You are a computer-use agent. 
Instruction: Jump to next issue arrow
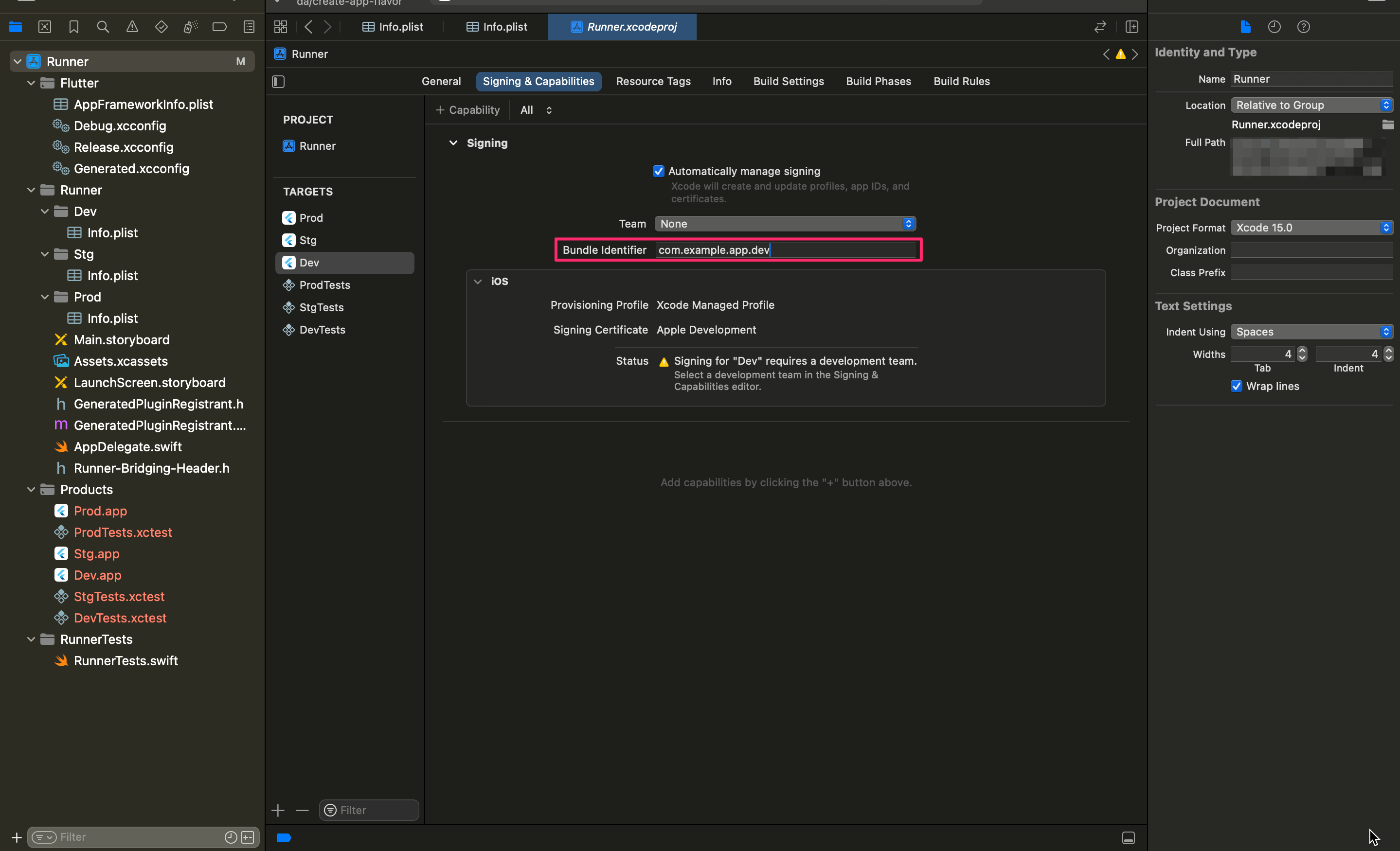1134,54
